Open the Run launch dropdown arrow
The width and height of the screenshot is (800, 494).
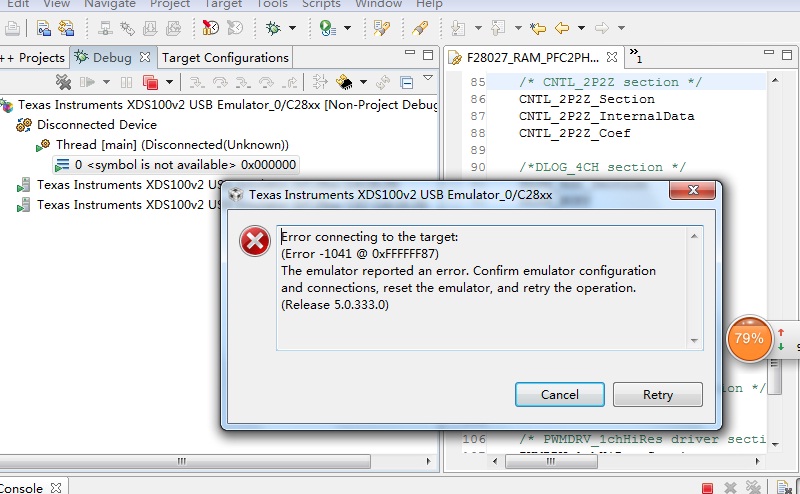click(347, 28)
